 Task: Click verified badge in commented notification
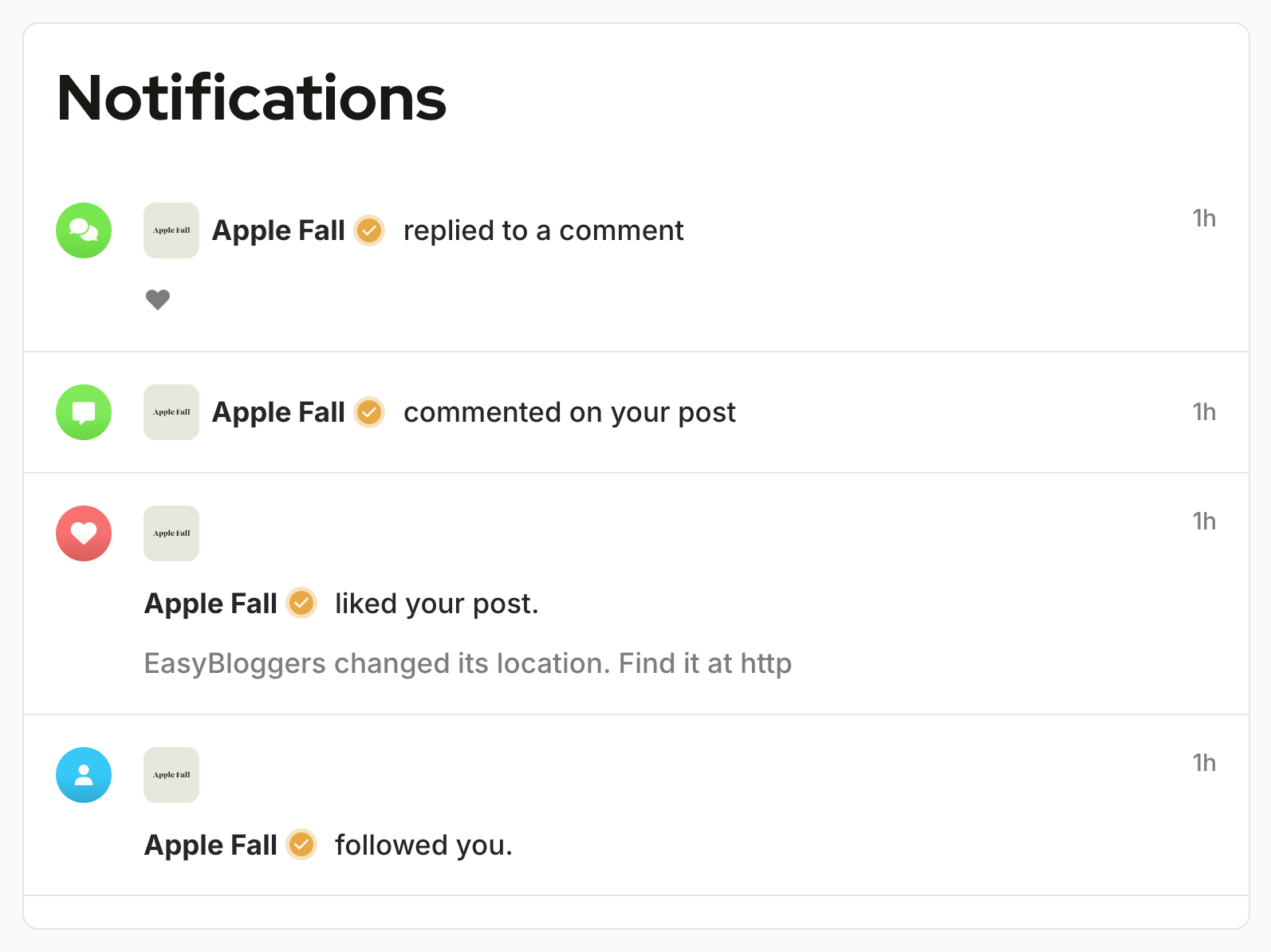[369, 412]
